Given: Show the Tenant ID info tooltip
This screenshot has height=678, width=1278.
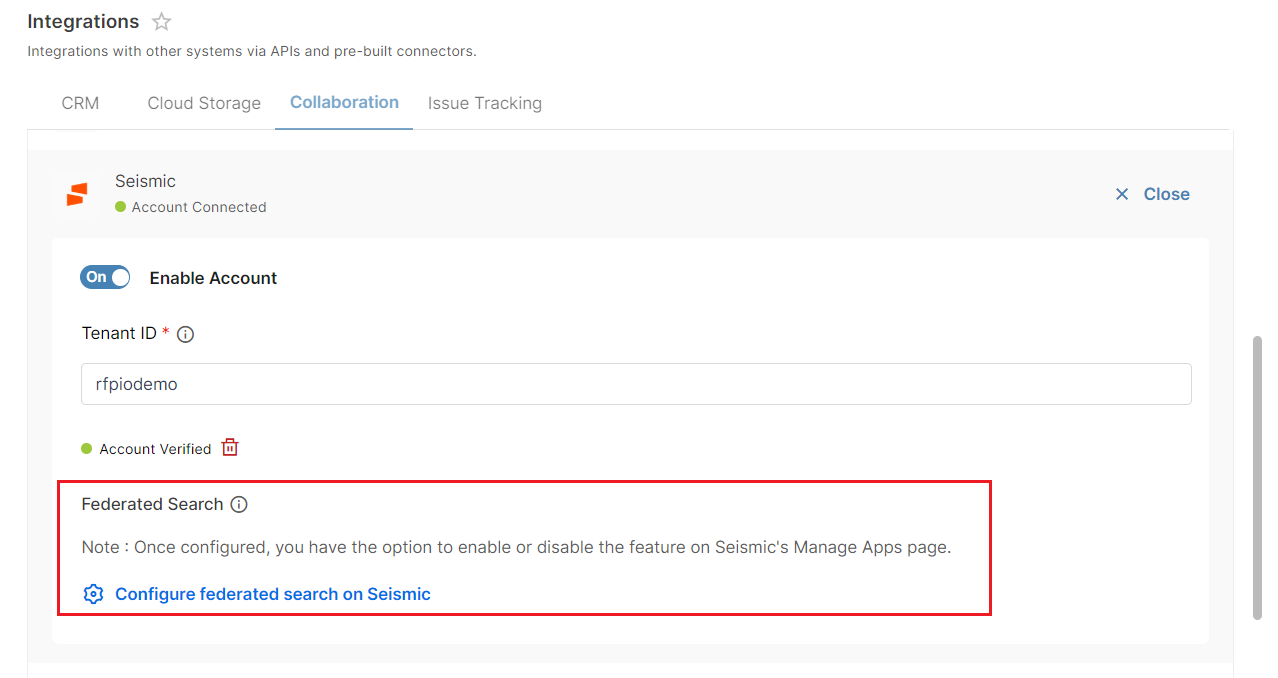Looking at the screenshot, I should 185,335.
